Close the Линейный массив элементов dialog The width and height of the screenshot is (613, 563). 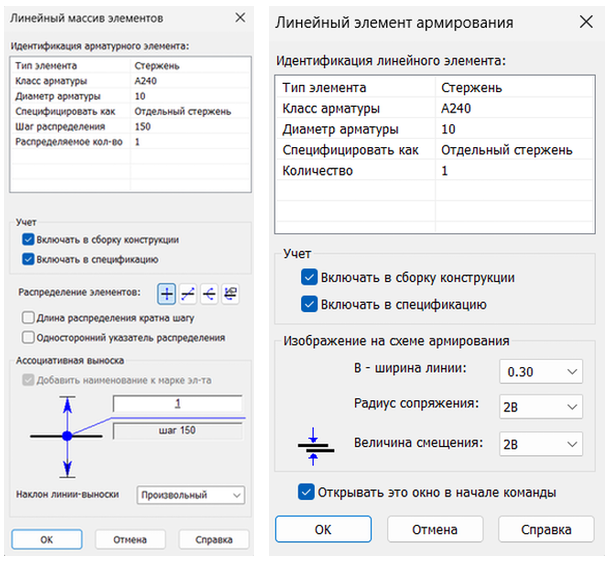coord(239,18)
